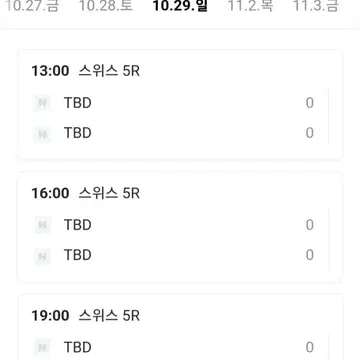360x360 pixels.
Task: Select the 10.29 Sunday date tab
Action: click(180, 6)
